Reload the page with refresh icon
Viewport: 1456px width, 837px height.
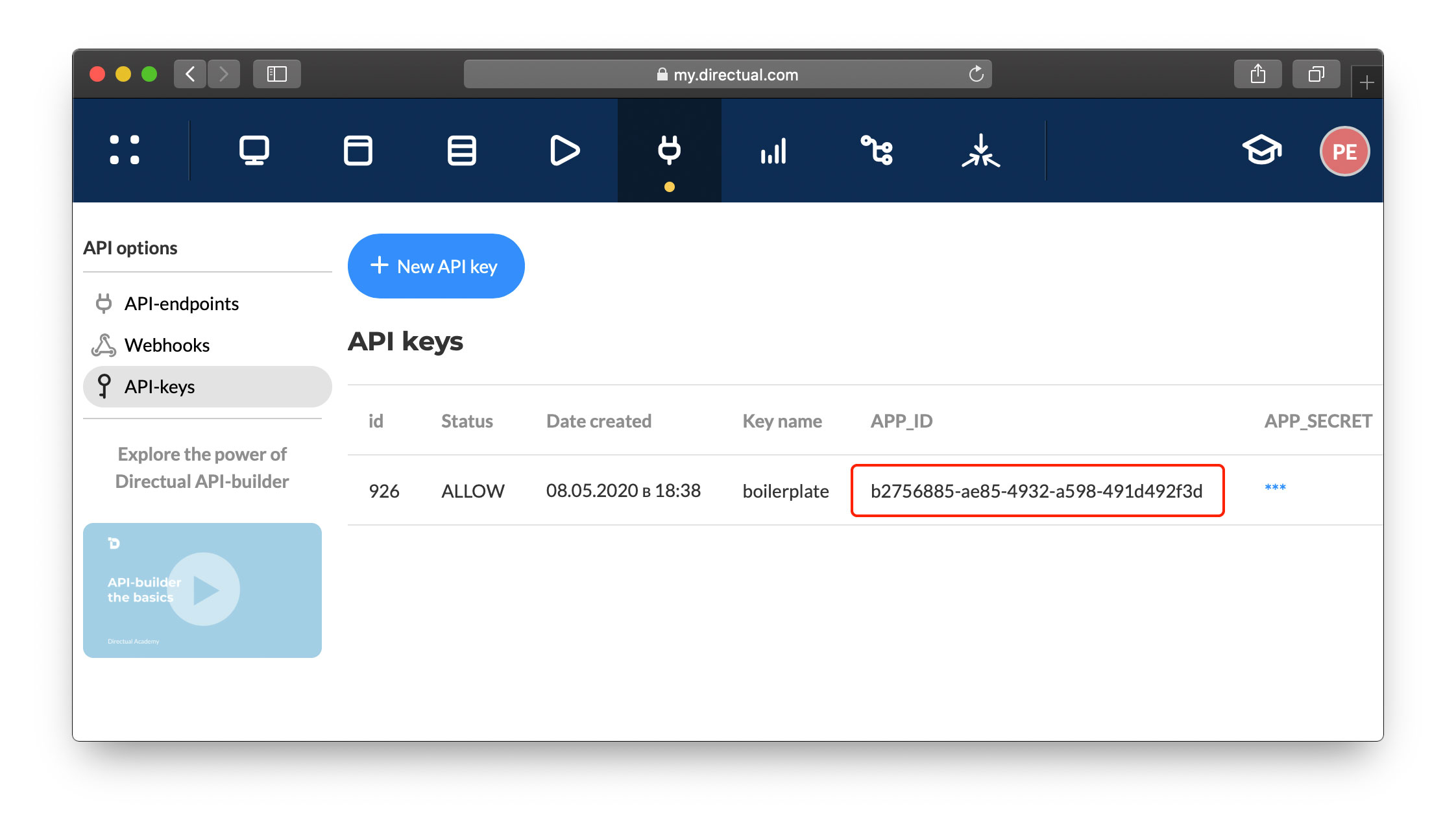pyautogui.click(x=976, y=74)
